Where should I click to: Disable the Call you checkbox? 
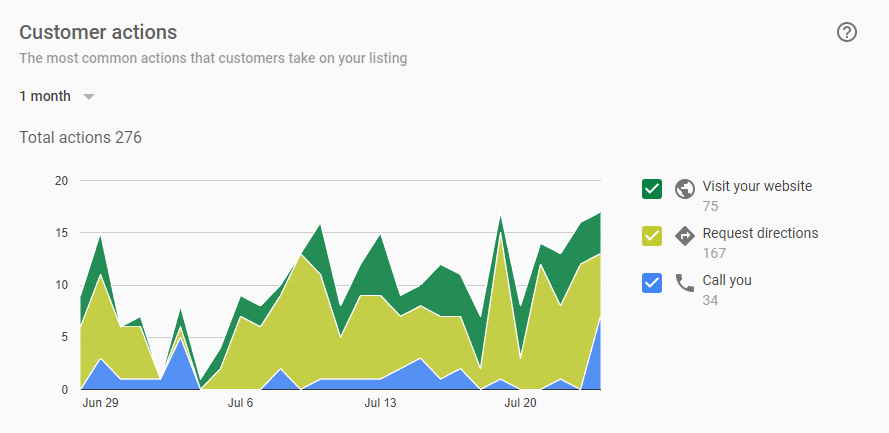(652, 283)
